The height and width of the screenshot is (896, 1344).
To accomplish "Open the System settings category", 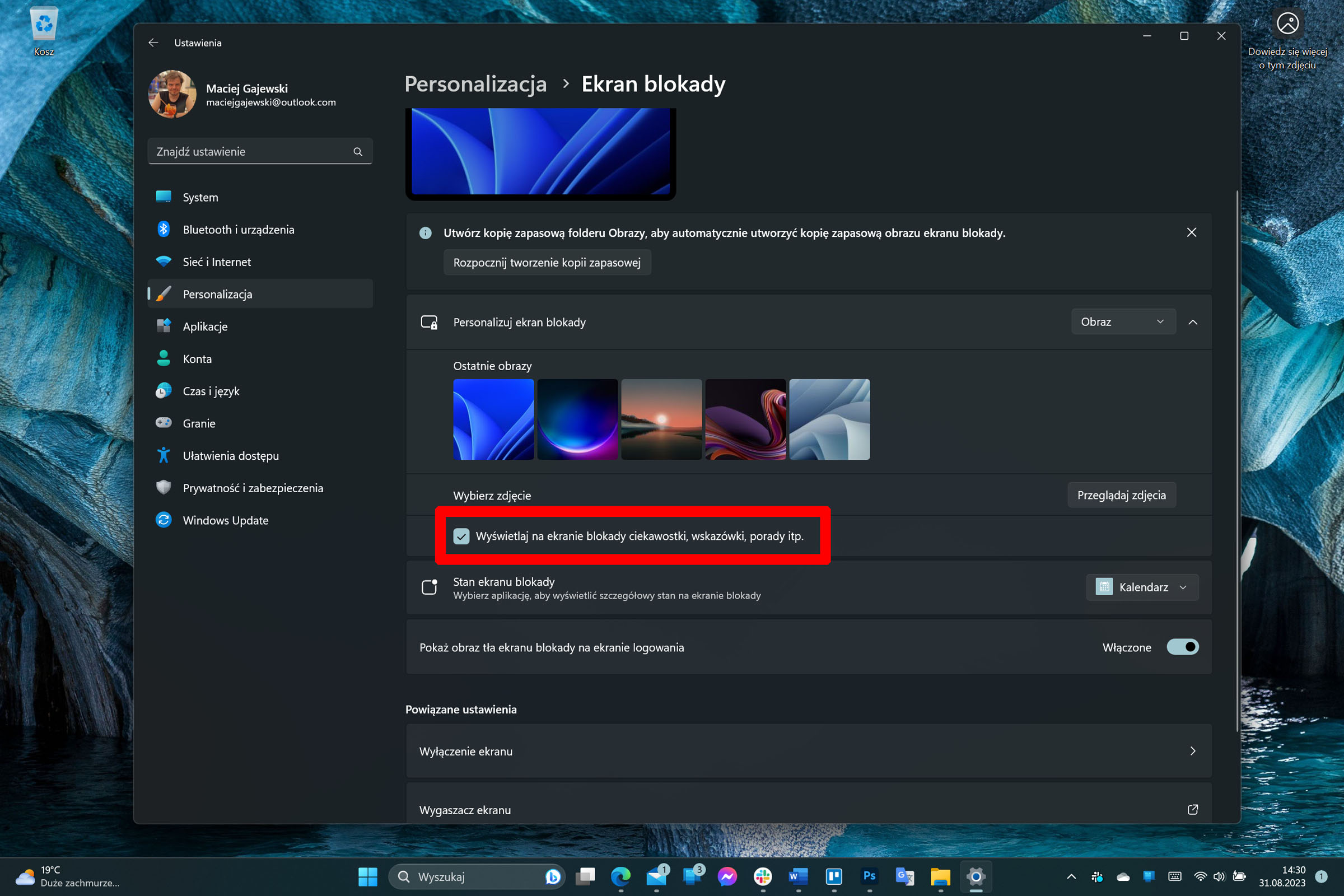I will (260, 197).
